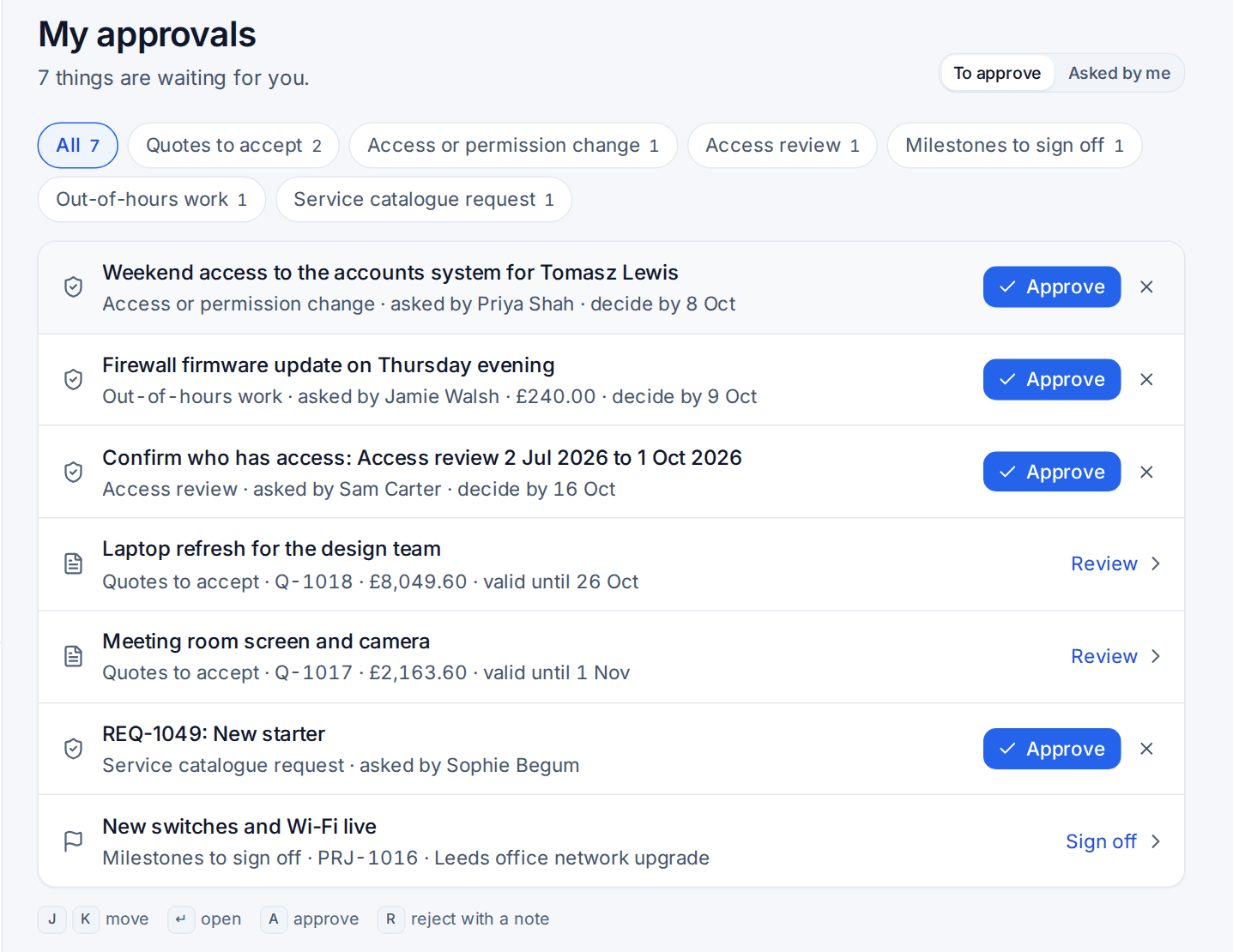Select the All 7 filter chip

[78, 146]
